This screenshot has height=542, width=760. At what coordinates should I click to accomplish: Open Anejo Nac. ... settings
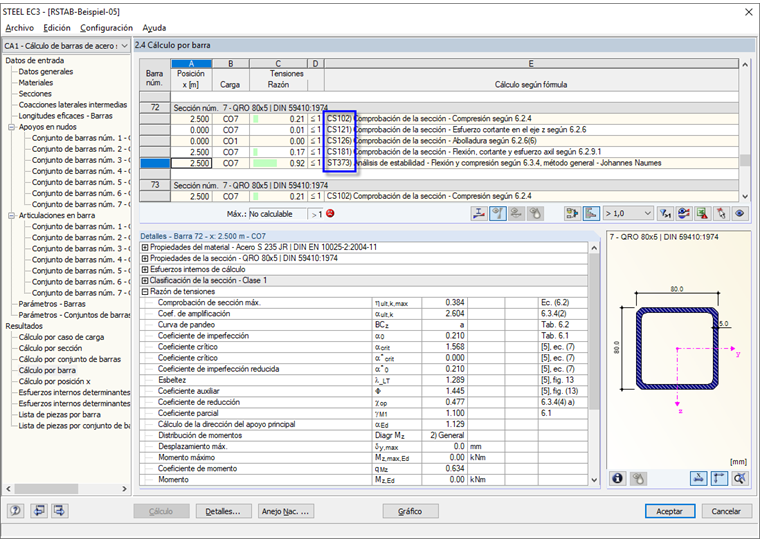tap(285, 511)
